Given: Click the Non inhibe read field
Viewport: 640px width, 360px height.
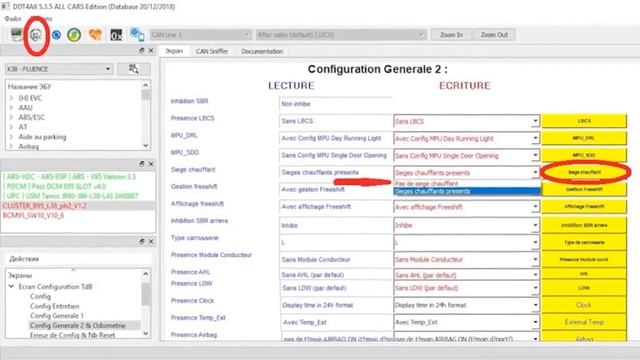Looking at the screenshot, I should [x=336, y=104].
